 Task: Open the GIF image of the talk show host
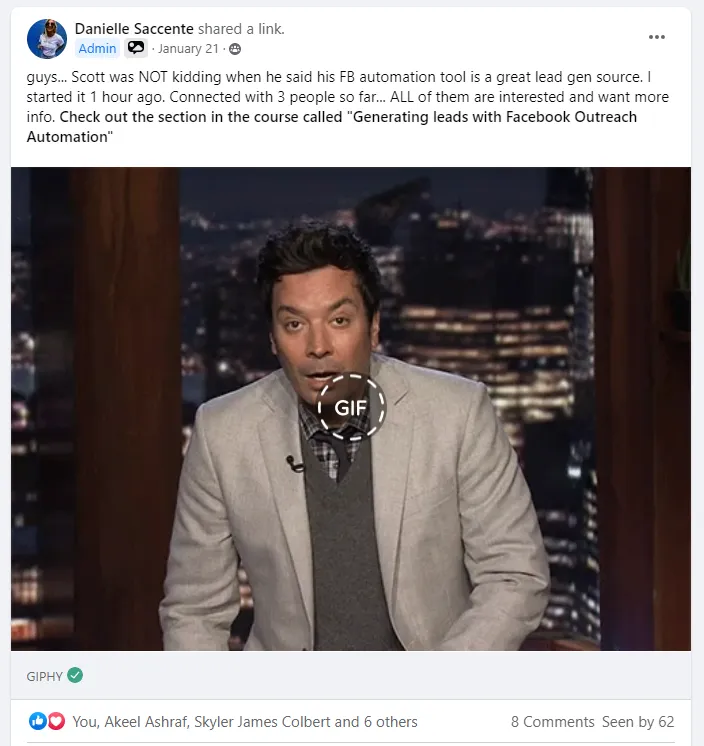351,409
